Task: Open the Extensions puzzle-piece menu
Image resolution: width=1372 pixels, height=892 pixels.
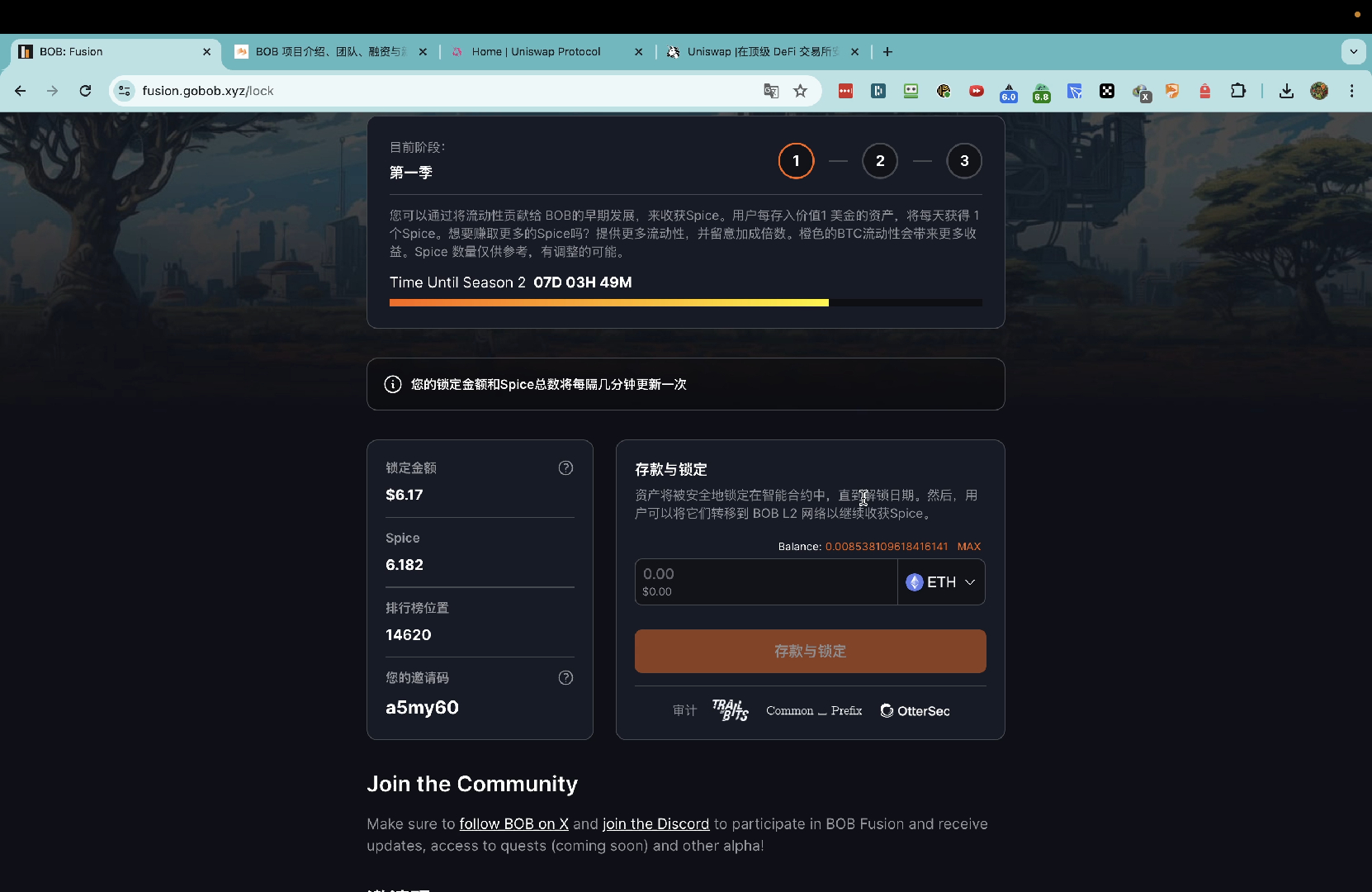Action: pos(1238,91)
